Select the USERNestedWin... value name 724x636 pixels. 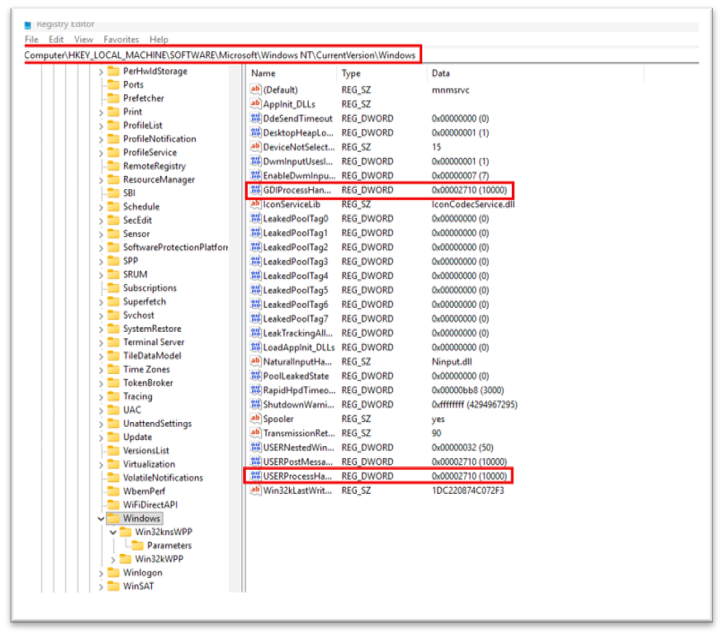click(x=298, y=448)
